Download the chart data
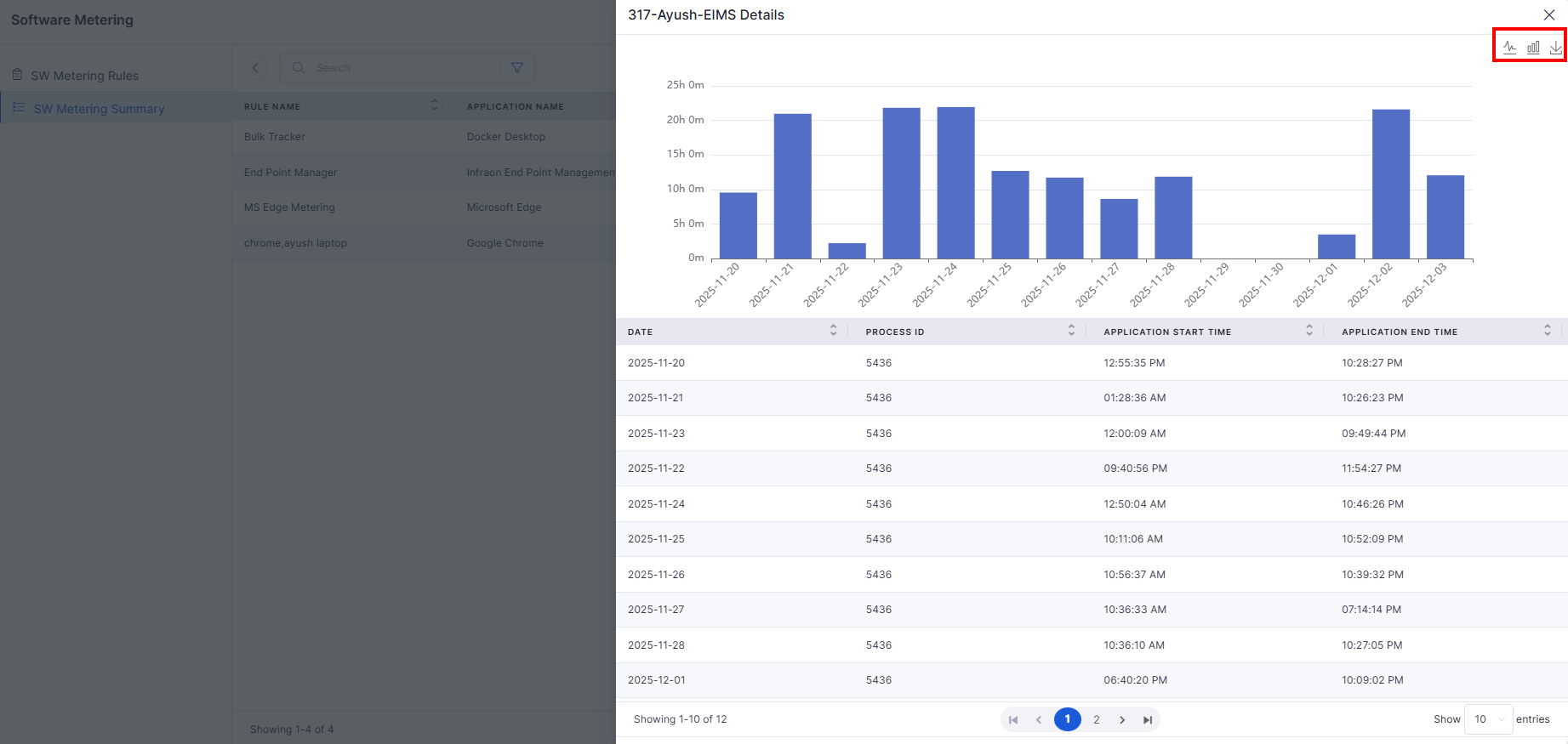 click(x=1555, y=48)
